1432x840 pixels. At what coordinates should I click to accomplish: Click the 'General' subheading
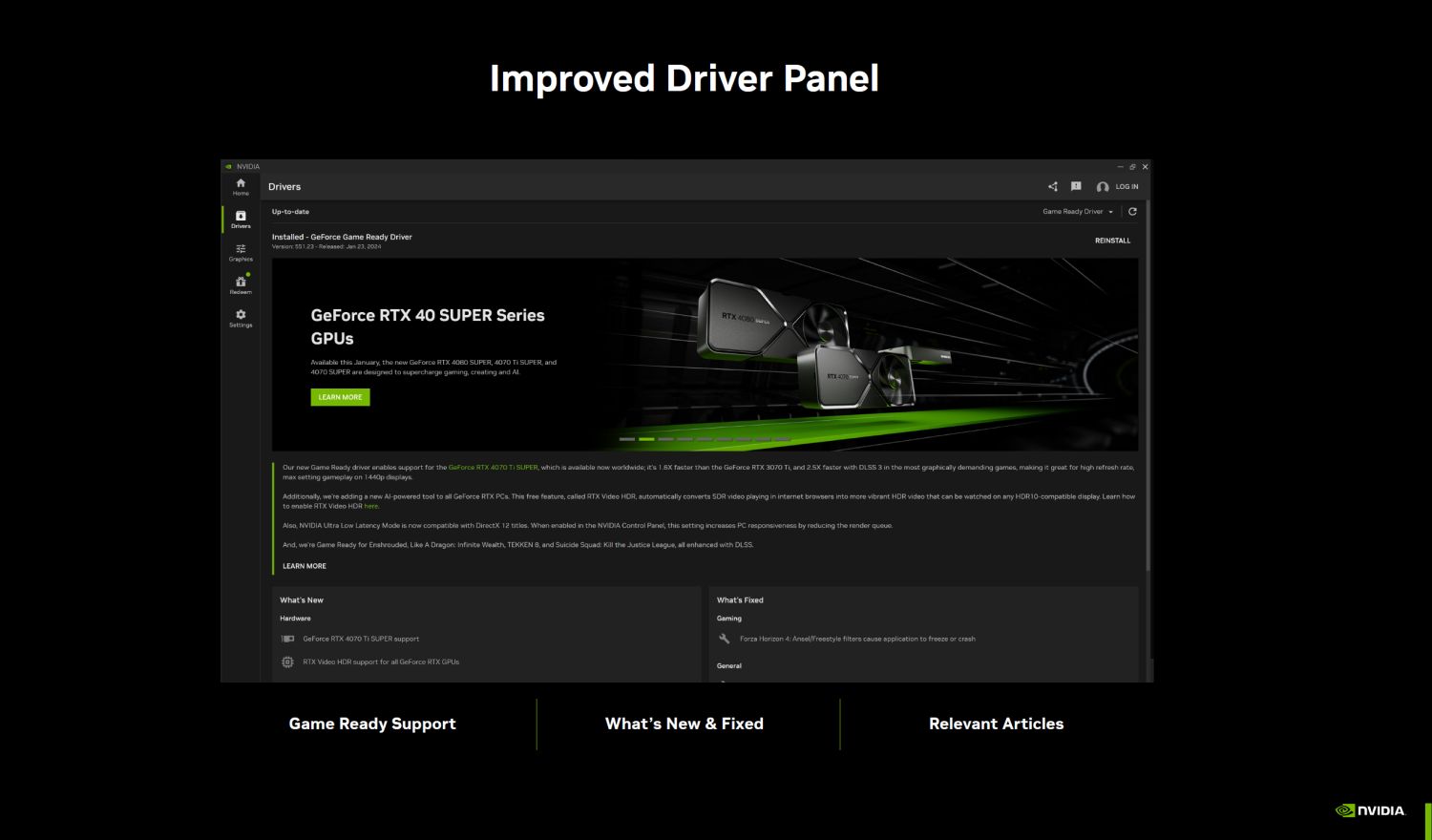(x=729, y=666)
